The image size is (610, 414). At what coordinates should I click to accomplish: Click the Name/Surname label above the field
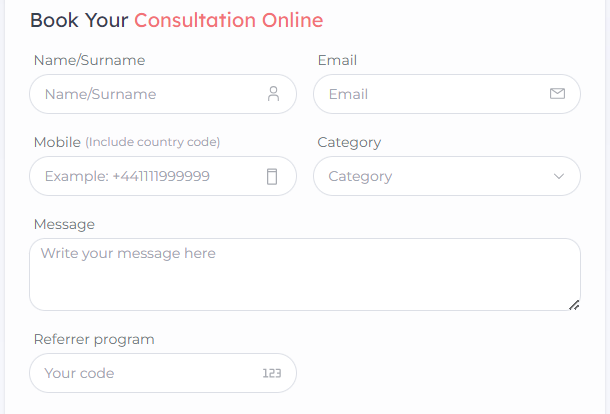coord(89,60)
